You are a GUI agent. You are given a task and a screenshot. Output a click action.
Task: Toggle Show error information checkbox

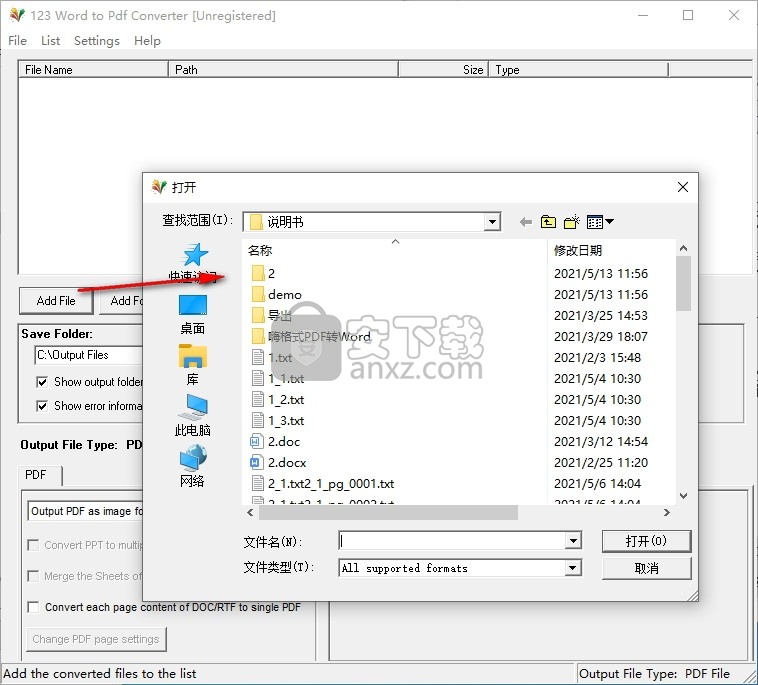(x=42, y=406)
